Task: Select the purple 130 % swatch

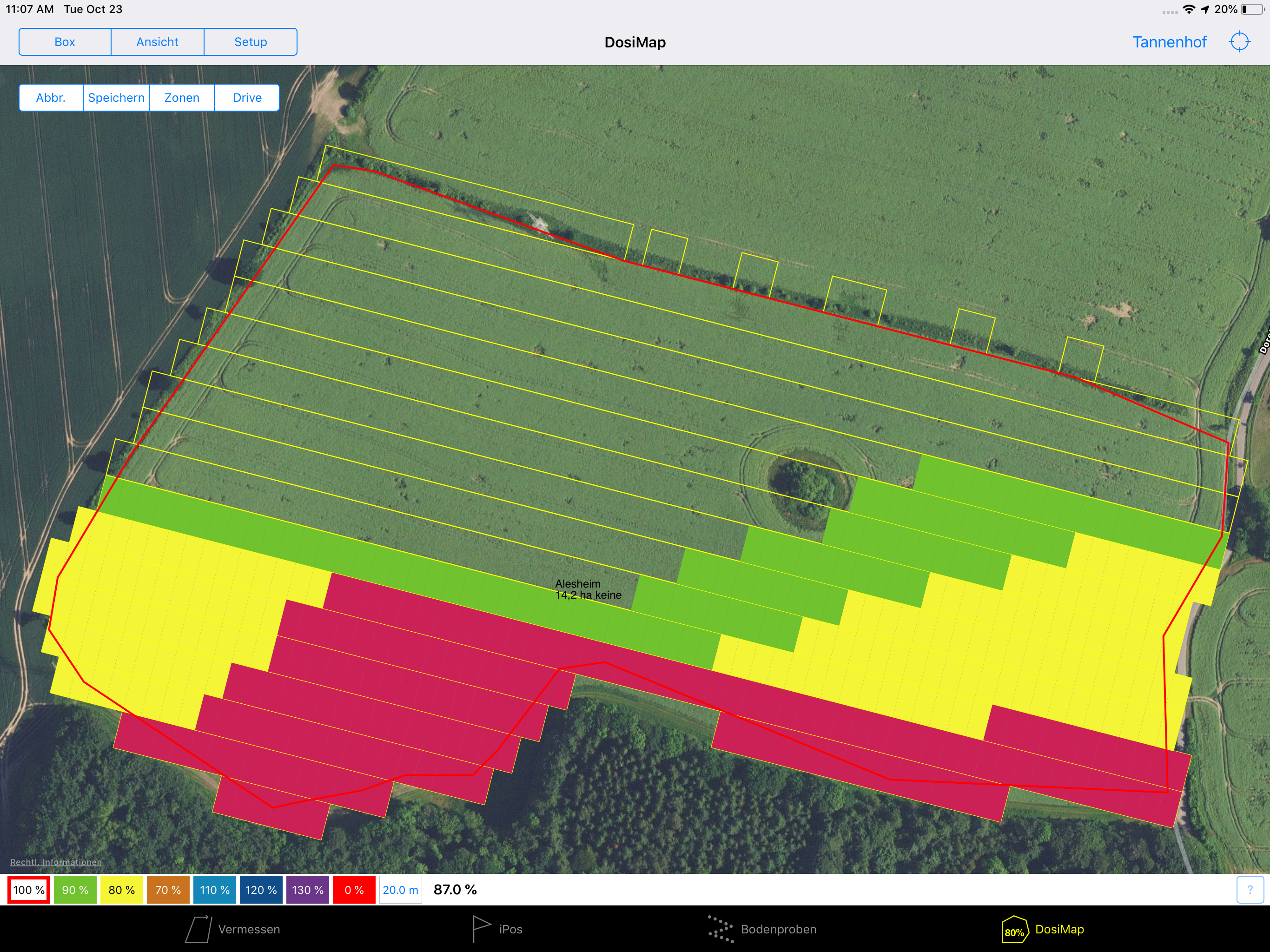Action: (x=308, y=889)
